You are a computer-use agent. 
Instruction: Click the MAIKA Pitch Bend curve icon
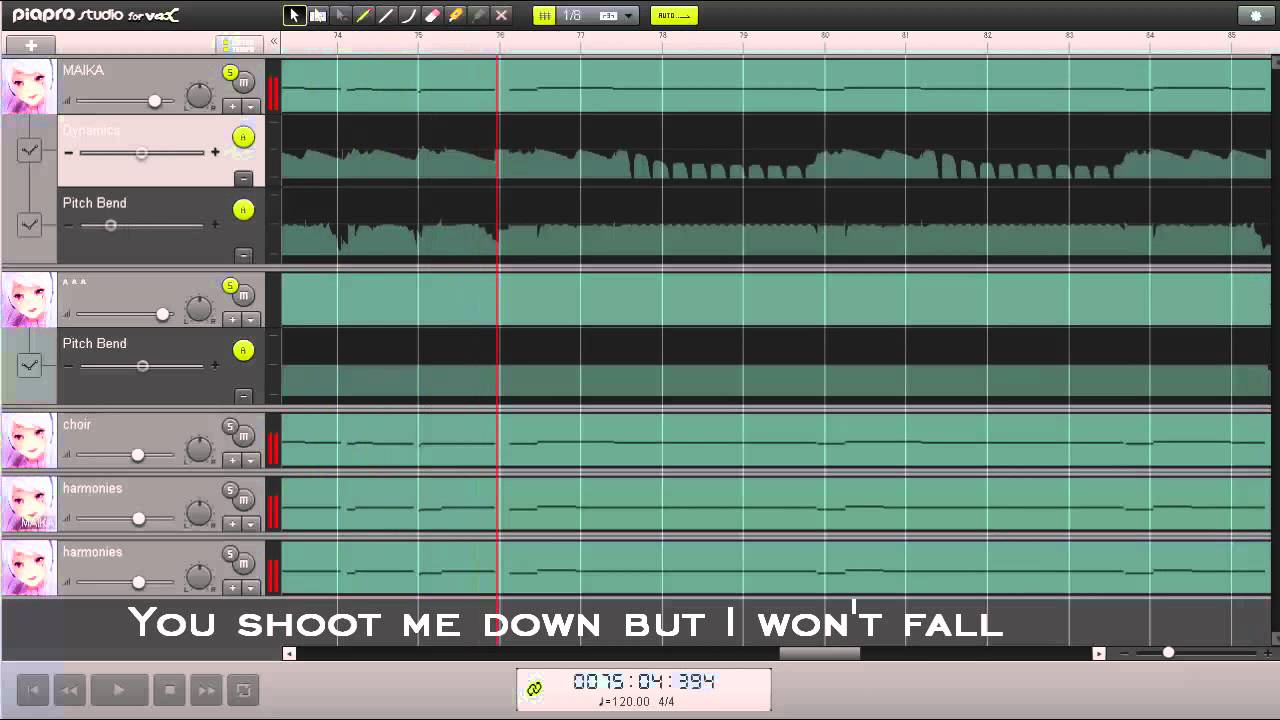[x=29, y=224]
